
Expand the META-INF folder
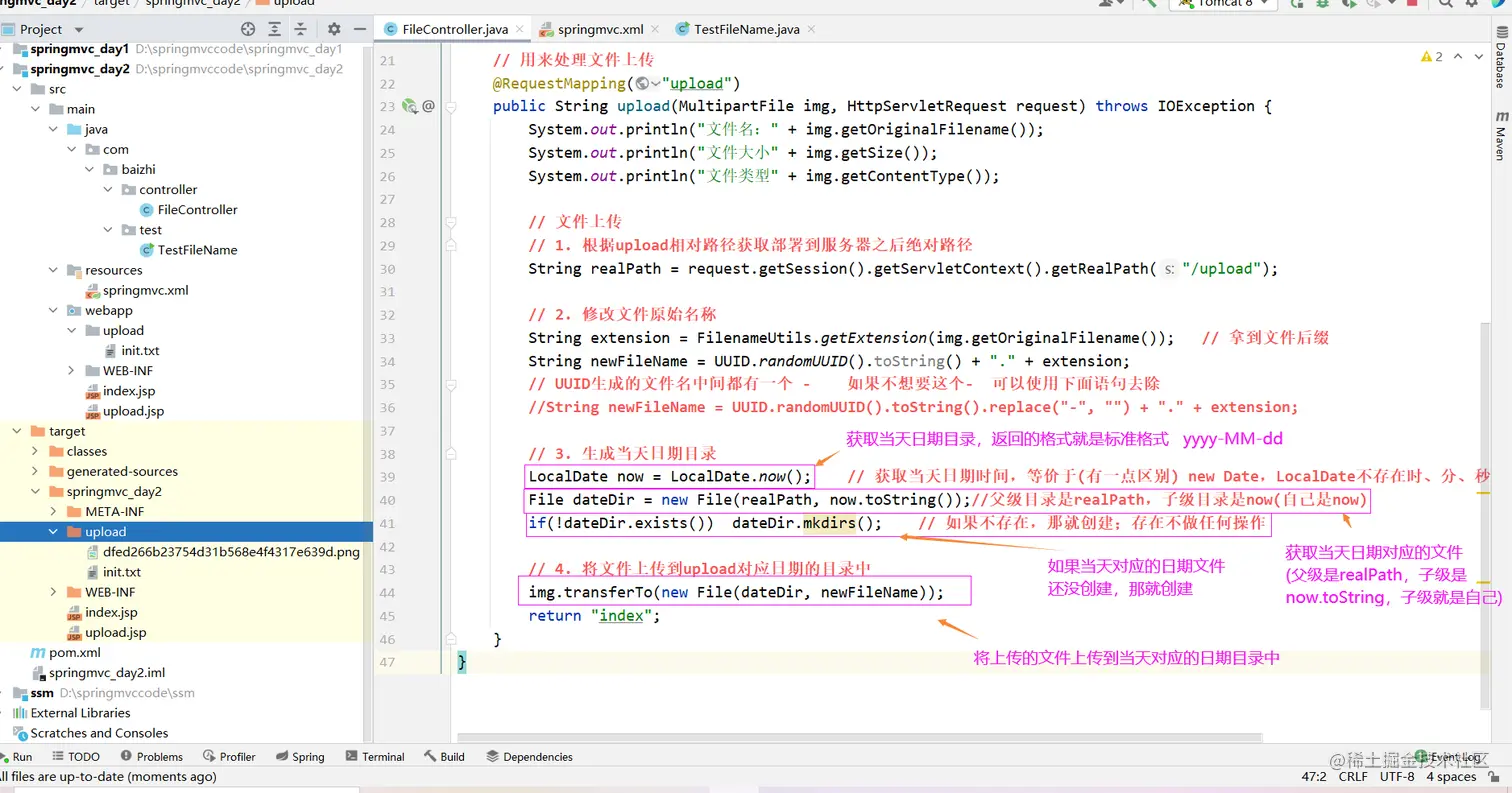55,512
